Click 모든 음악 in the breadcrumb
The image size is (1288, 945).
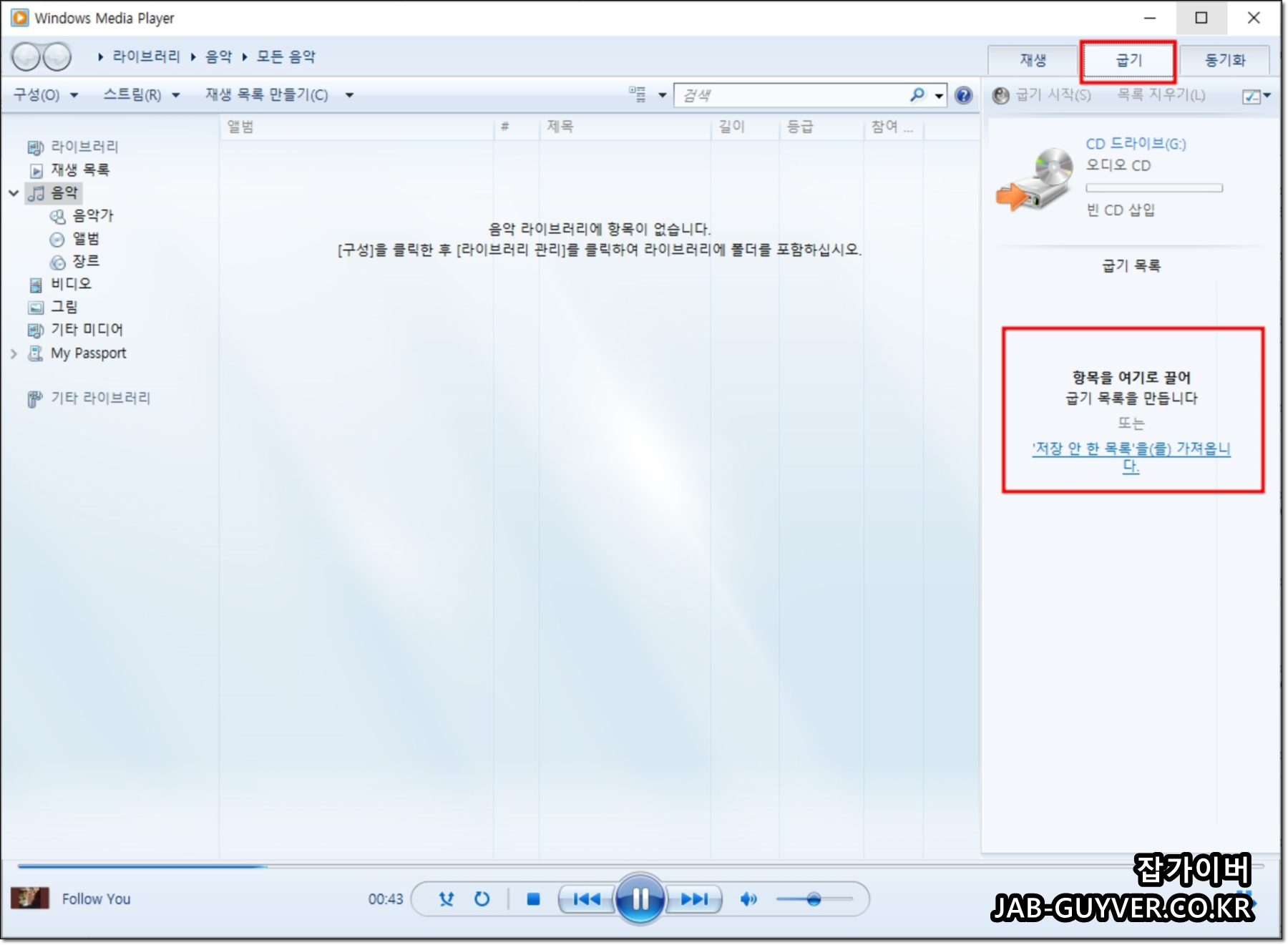click(286, 57)
